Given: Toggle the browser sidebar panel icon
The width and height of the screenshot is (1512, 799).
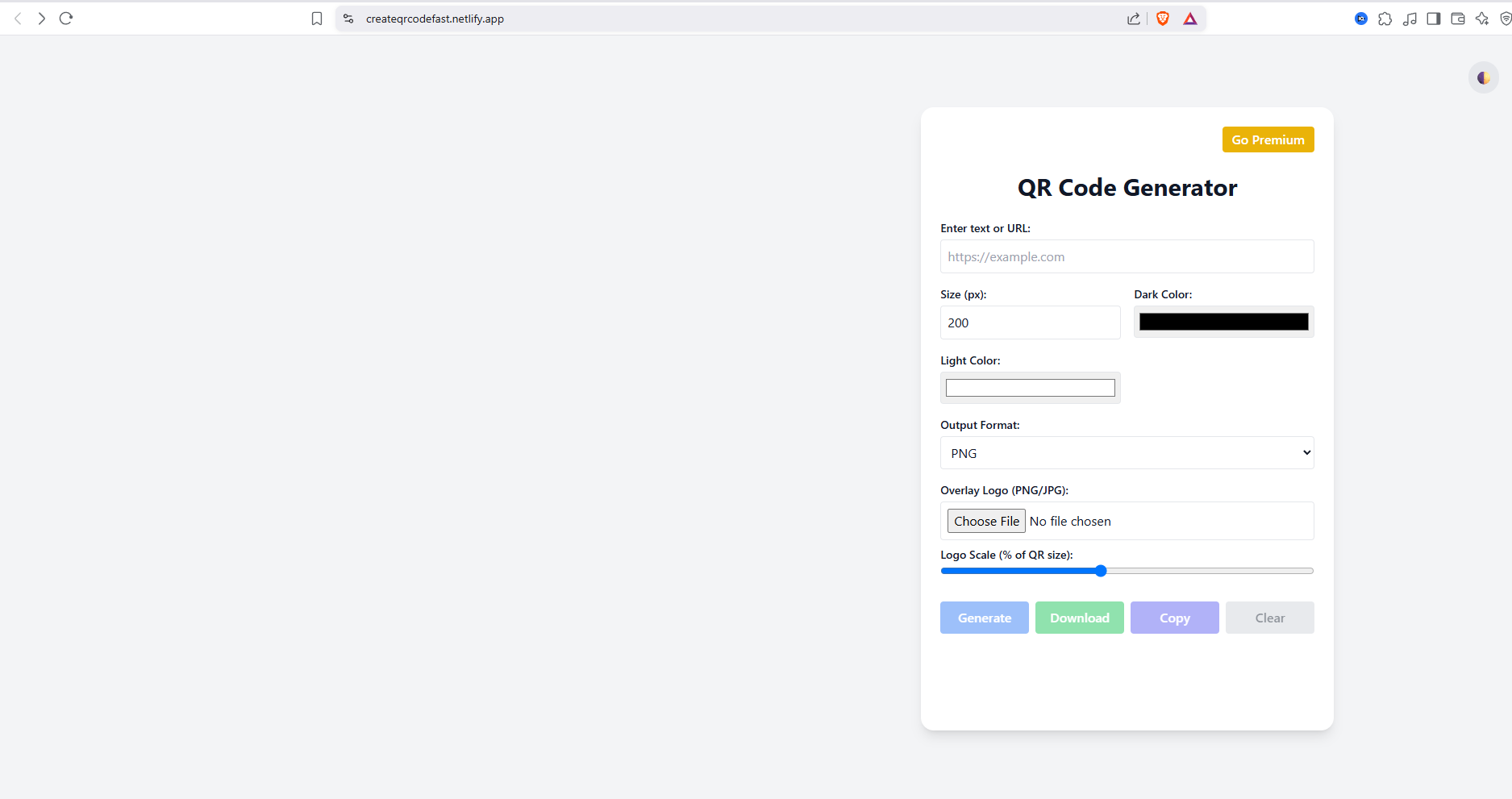Looking at the screenshot, I should pyautogui.click(x=1433, y=19).
